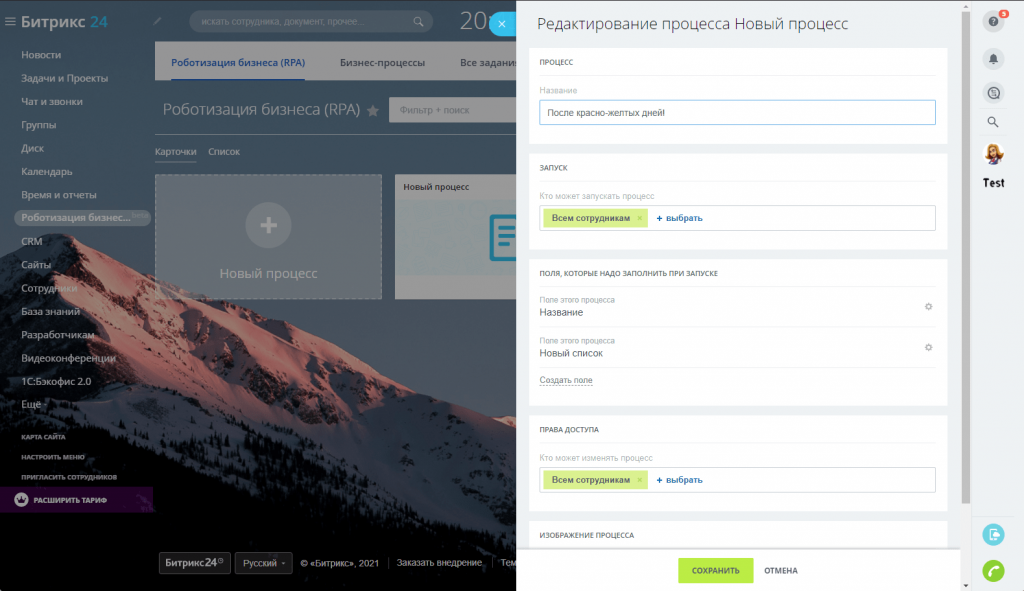This screenshot has width=1024, height=591.
Task: Remove Всем сотрудникам tag under Права доступа
Action: (x=640, y=480)
